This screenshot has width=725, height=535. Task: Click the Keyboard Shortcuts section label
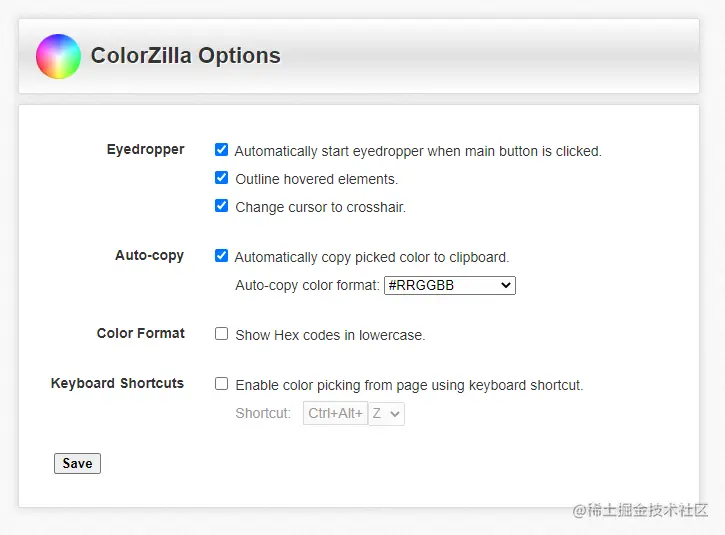click(118, 384)
